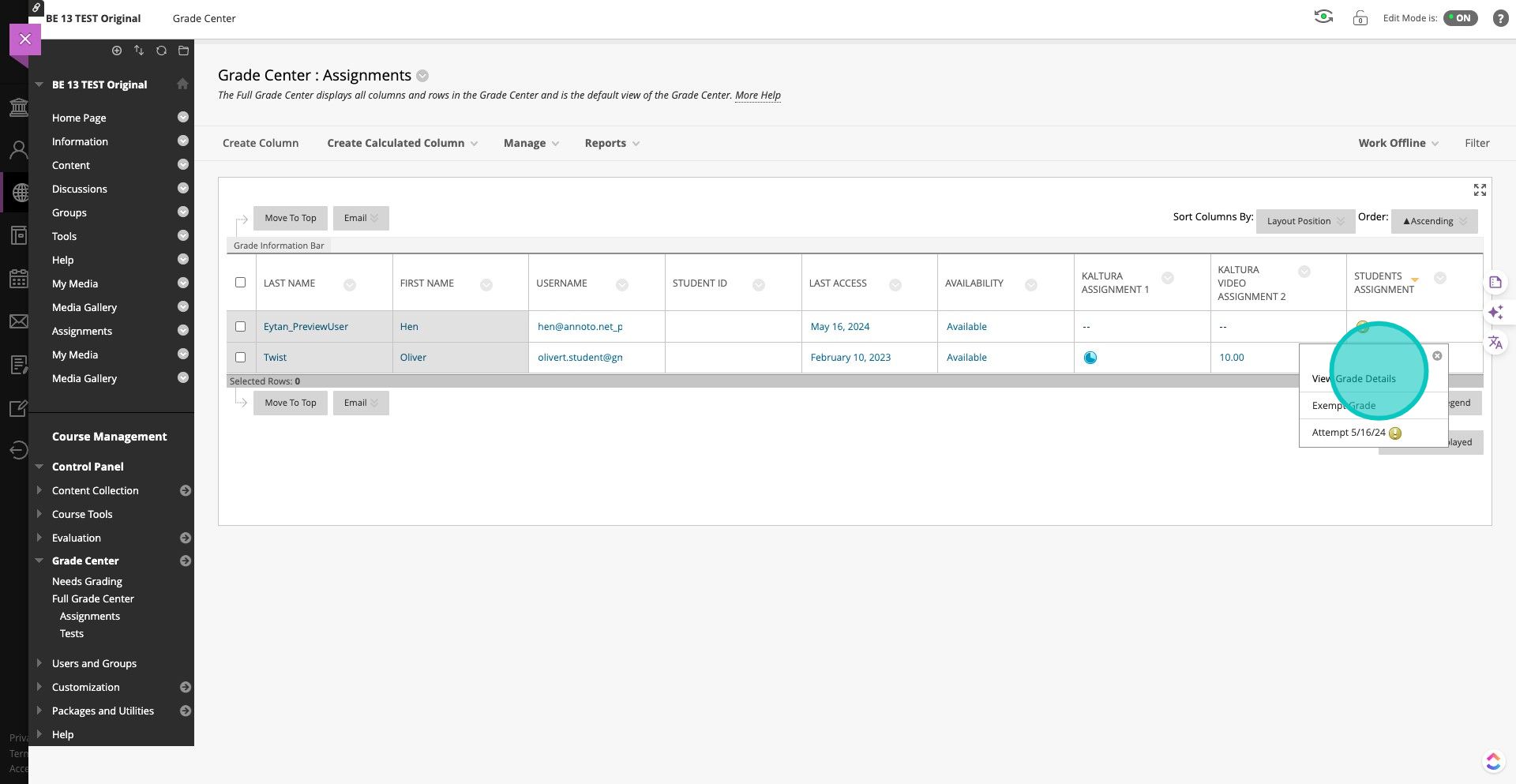Click the help question mark icon

click(1500, 18)
